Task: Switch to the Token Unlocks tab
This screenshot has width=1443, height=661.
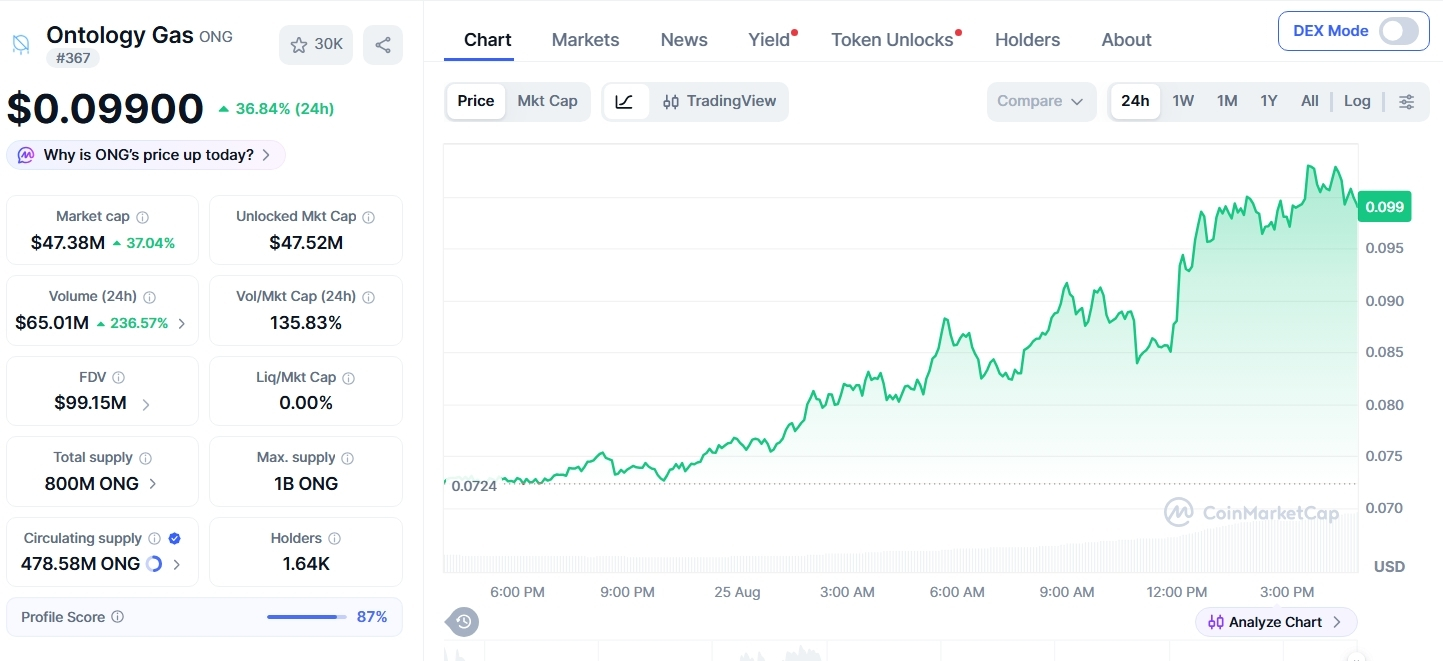Action: point(892,40)
